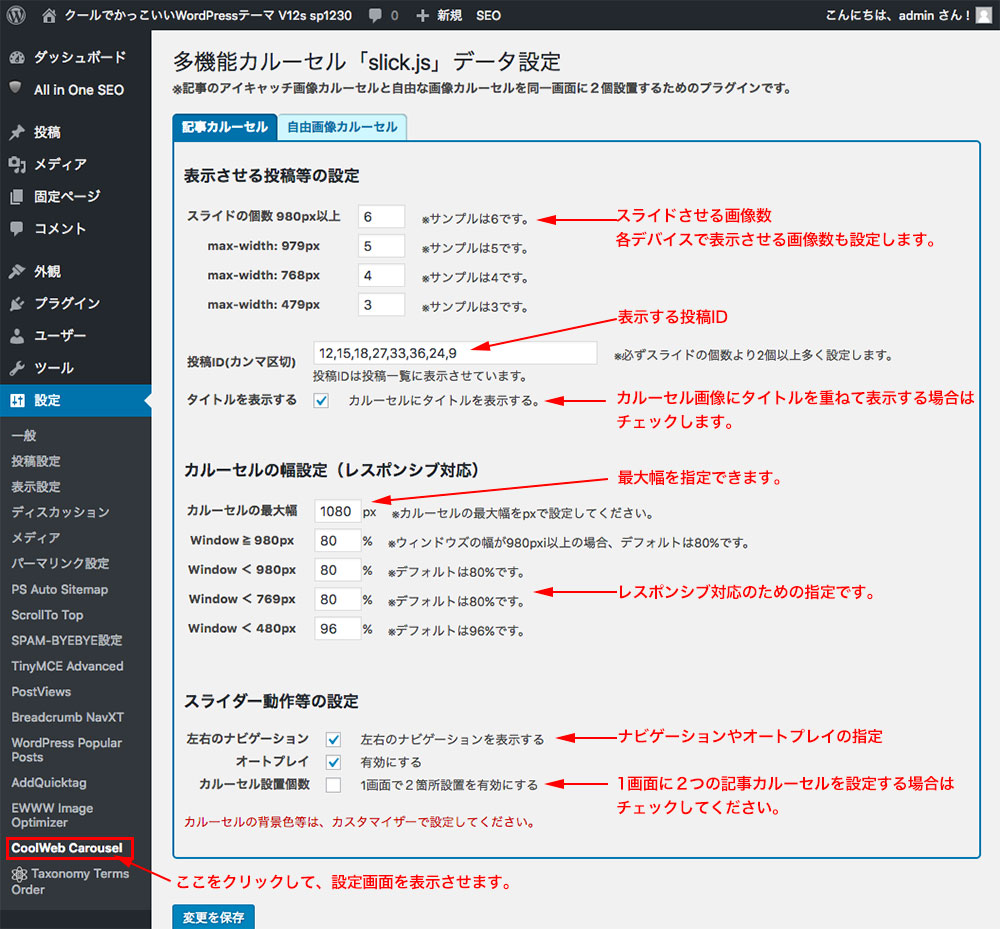Click the 設定 sliders icon
Screen dimensions: 1000x929
click(x=17, y=400)
